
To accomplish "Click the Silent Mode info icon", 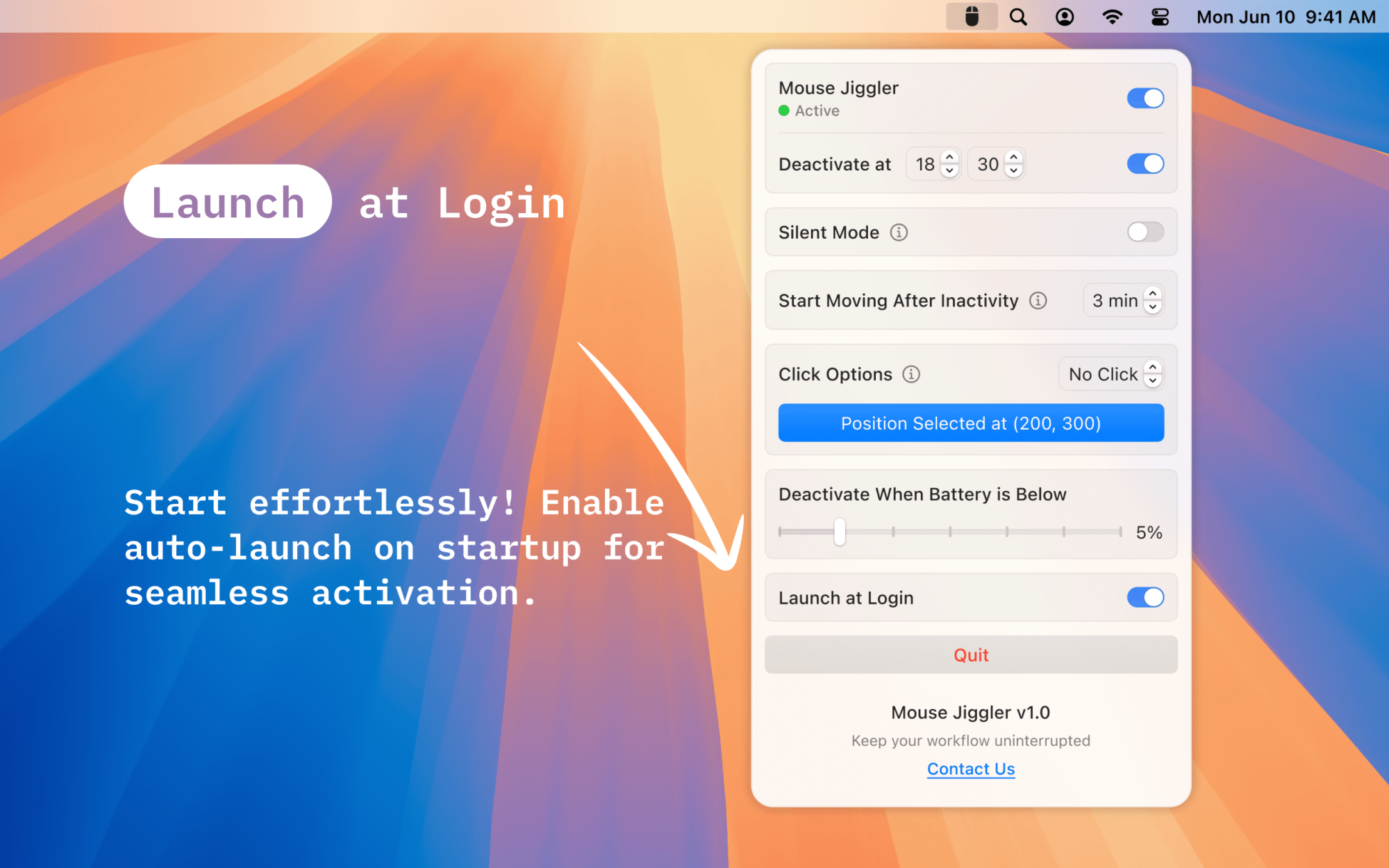I will (x=899, y=233).
